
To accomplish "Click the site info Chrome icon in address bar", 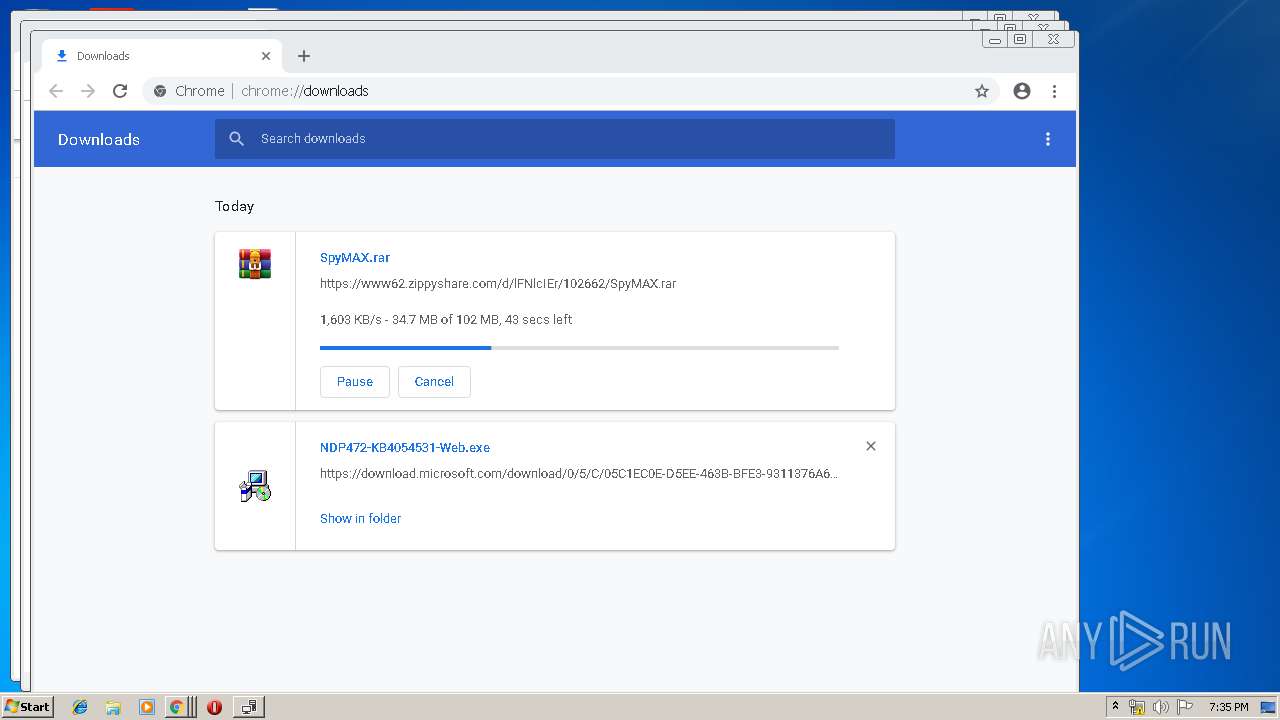I will pyautogui.click(x=160, y=91).
